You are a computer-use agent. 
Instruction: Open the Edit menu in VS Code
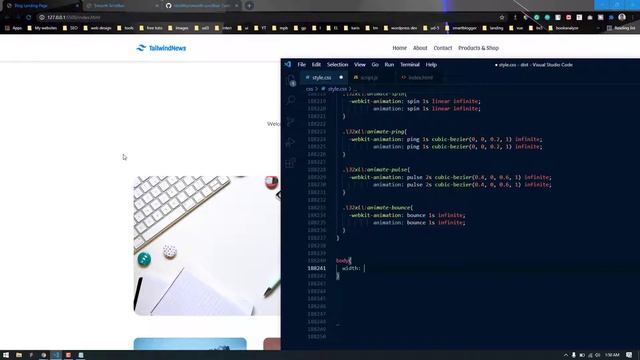coord(316,64)
